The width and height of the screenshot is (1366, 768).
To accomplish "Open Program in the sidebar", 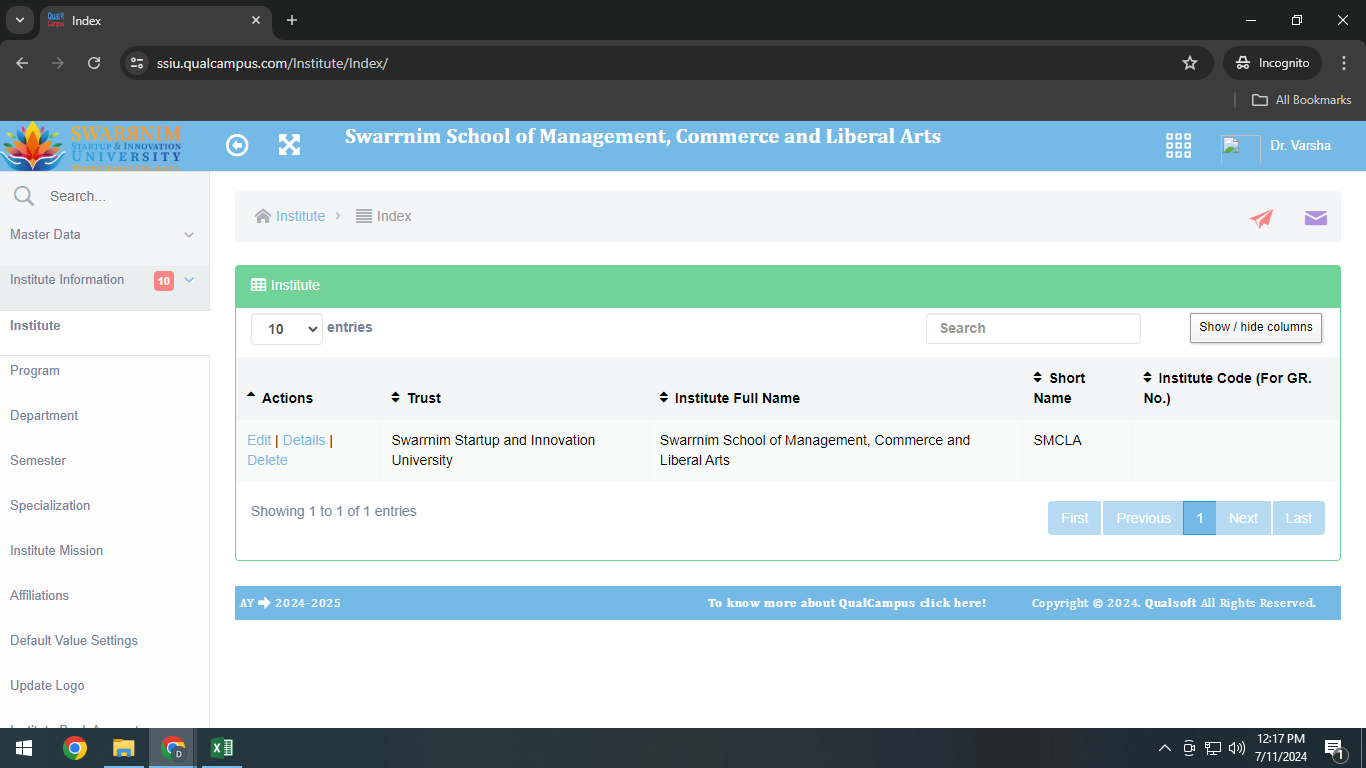I will [x=35, y=370].
